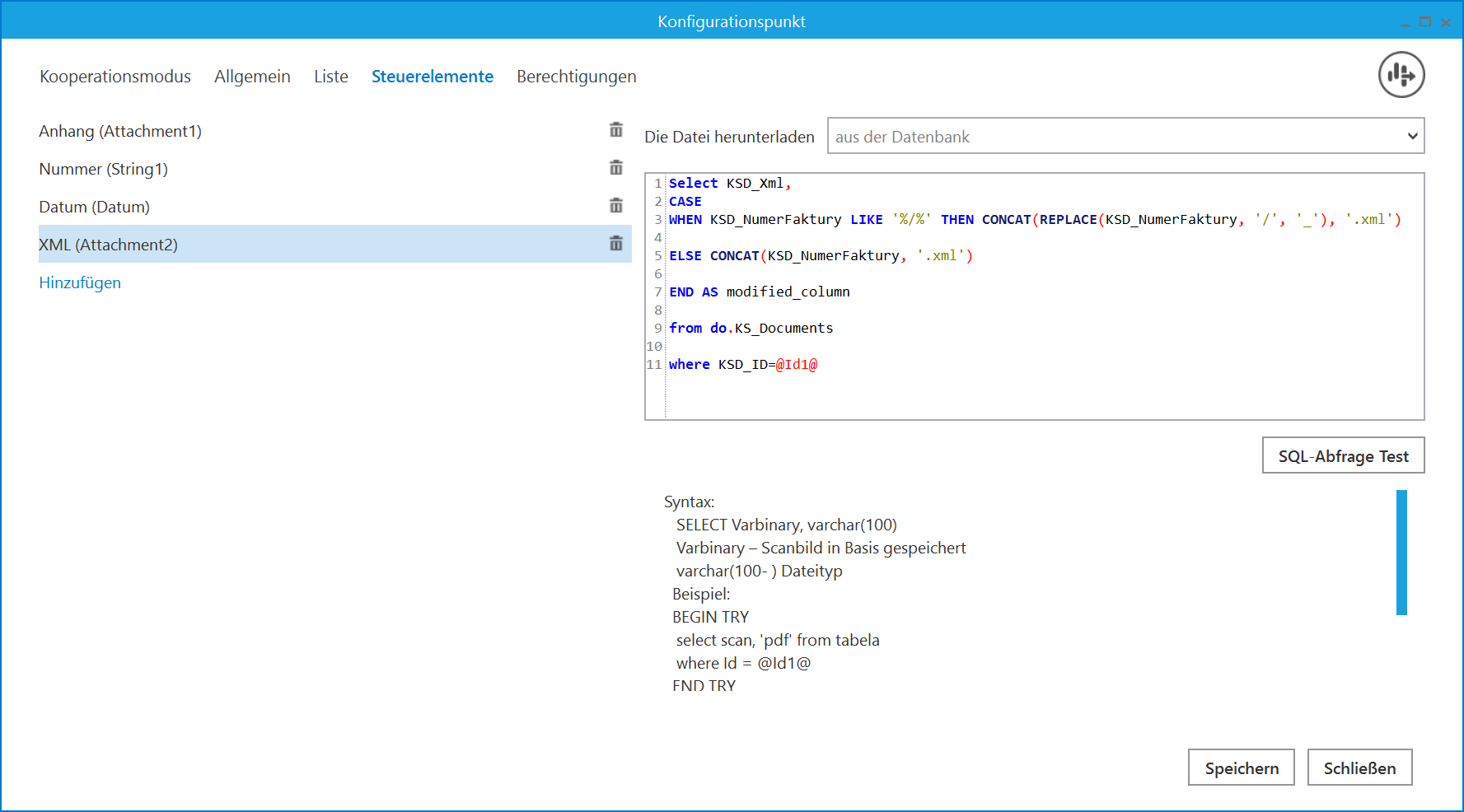Select the Datum (Datum) list row
This screenshot has height=812, width=1464.
[335, 207]
